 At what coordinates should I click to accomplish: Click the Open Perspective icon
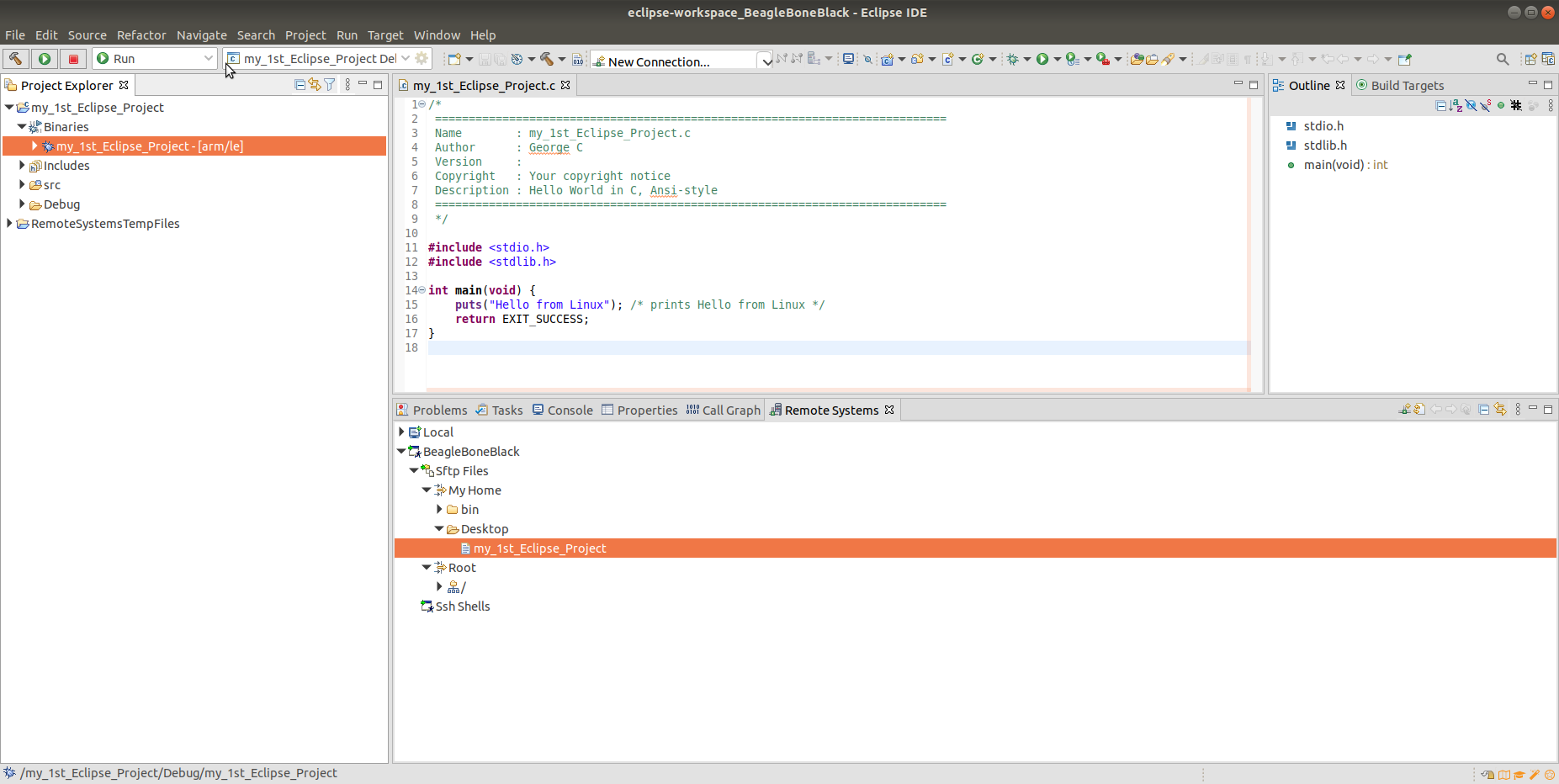tap(1530, 59)
